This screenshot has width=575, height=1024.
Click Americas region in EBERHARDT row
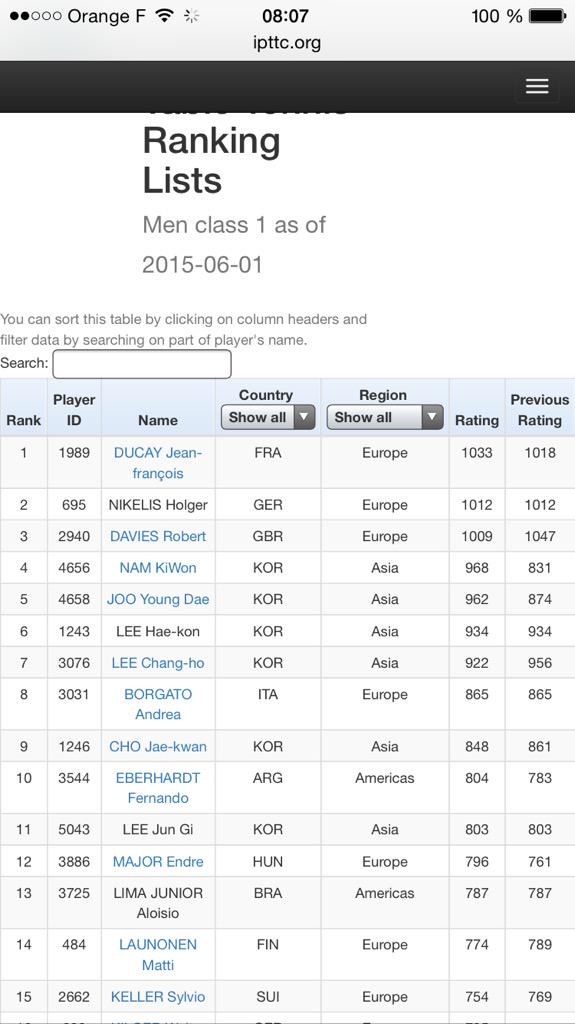coord(385,778)
